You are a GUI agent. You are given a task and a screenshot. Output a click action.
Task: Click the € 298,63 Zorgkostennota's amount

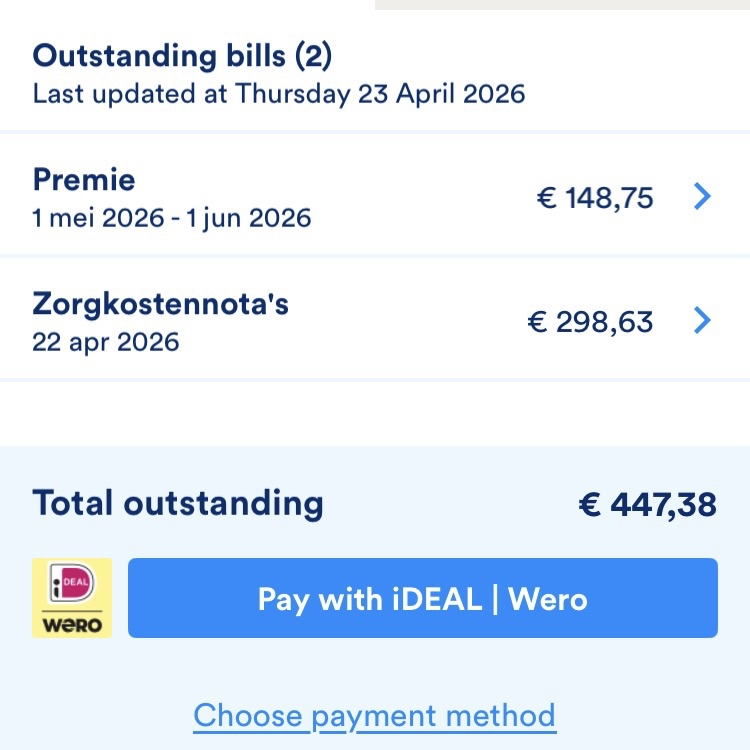coord(590,322)
